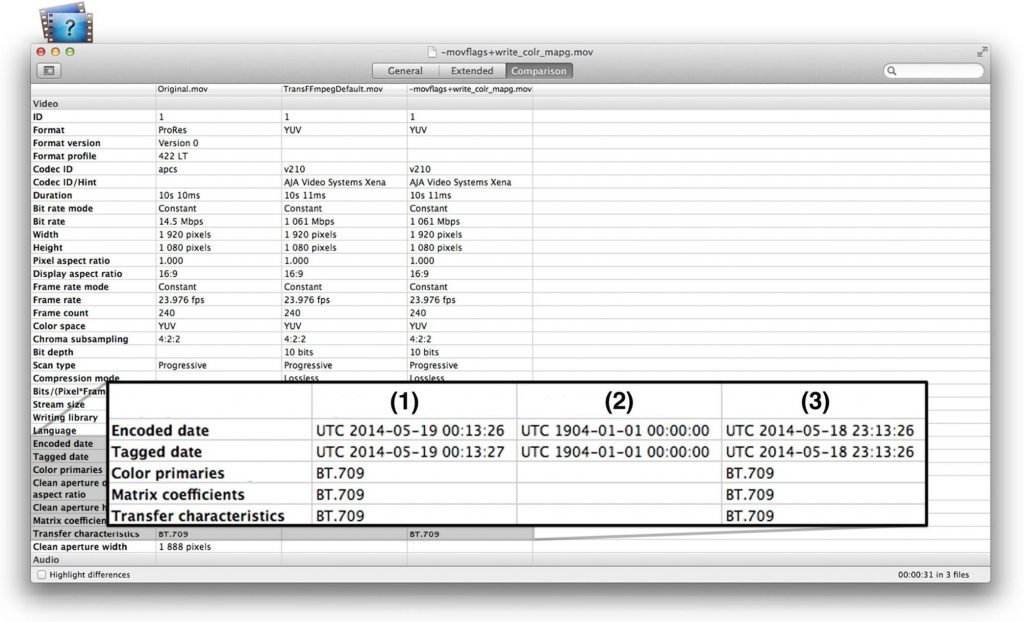
Task: Select the Pixel aspect ratio row label
Action: (71, 261)
